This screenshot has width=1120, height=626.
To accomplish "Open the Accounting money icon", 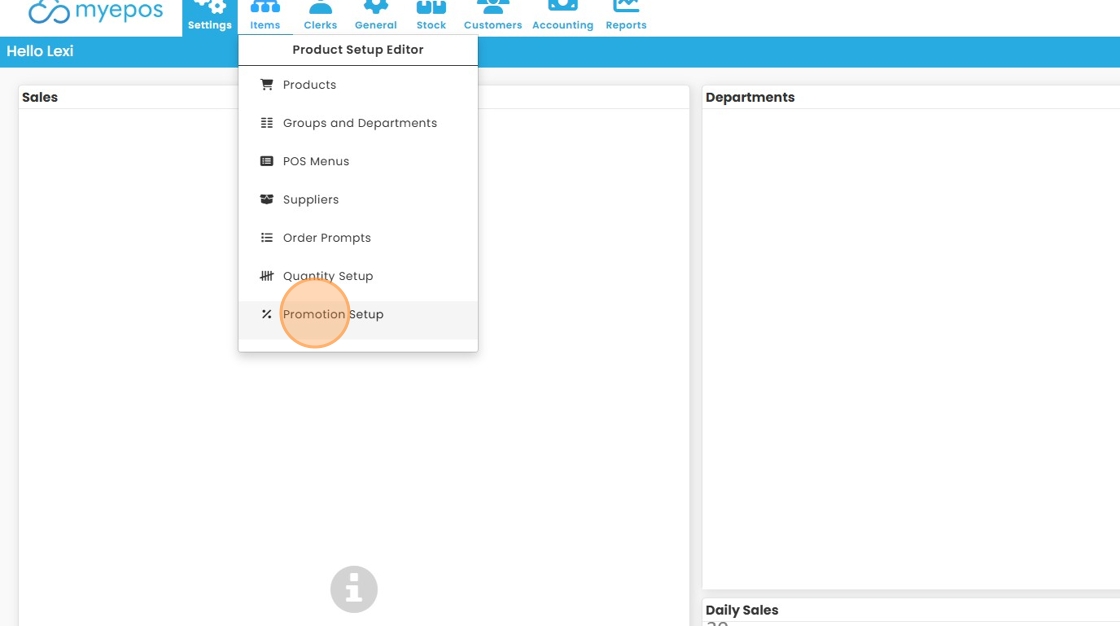I will click(x=563, y=6).
